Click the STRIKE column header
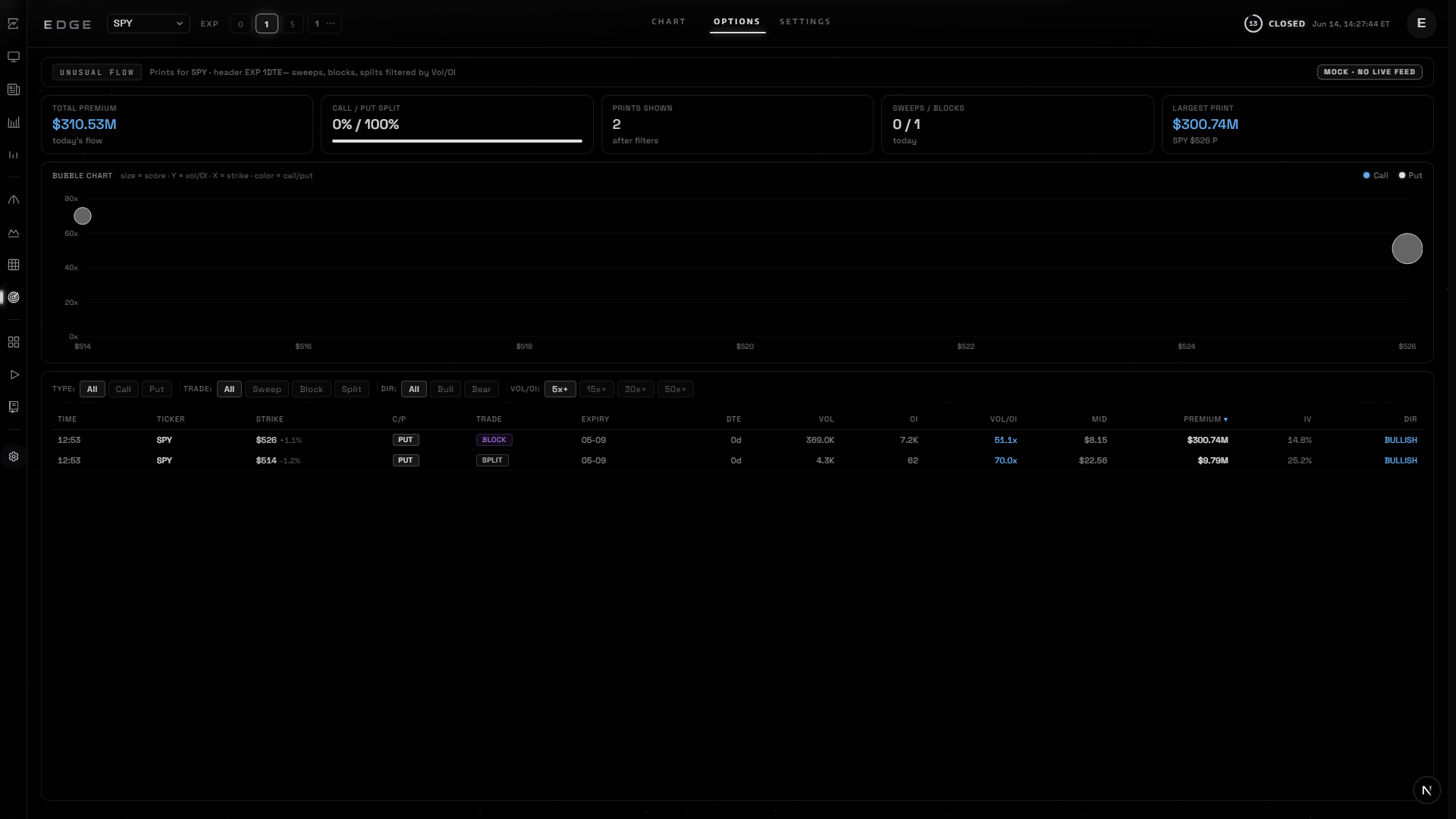This screenshot has width=1456, height=819. [269, 419]
